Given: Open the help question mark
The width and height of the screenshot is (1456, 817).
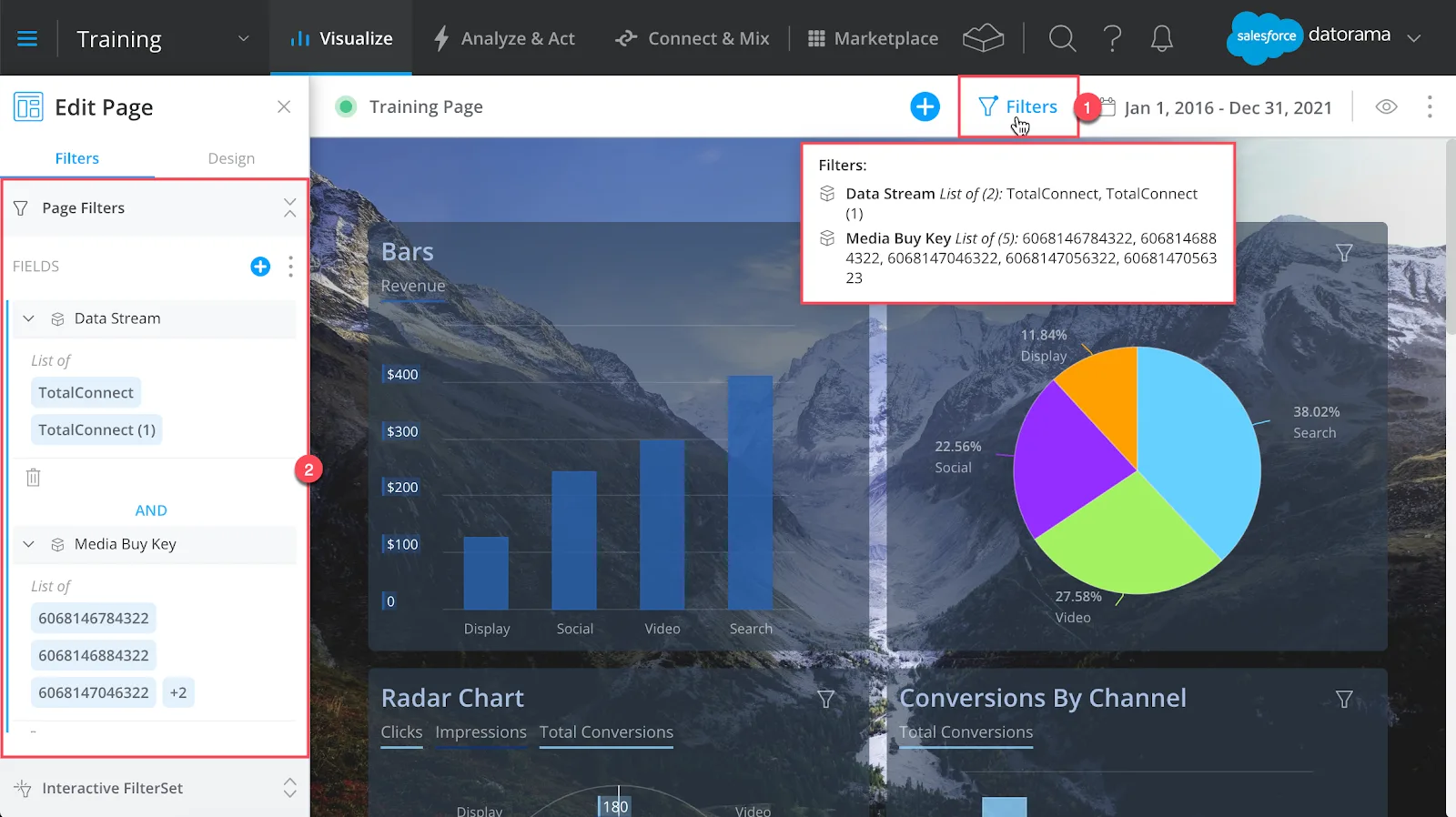Looking at the screenshot, I should (x=1112, y=38).
